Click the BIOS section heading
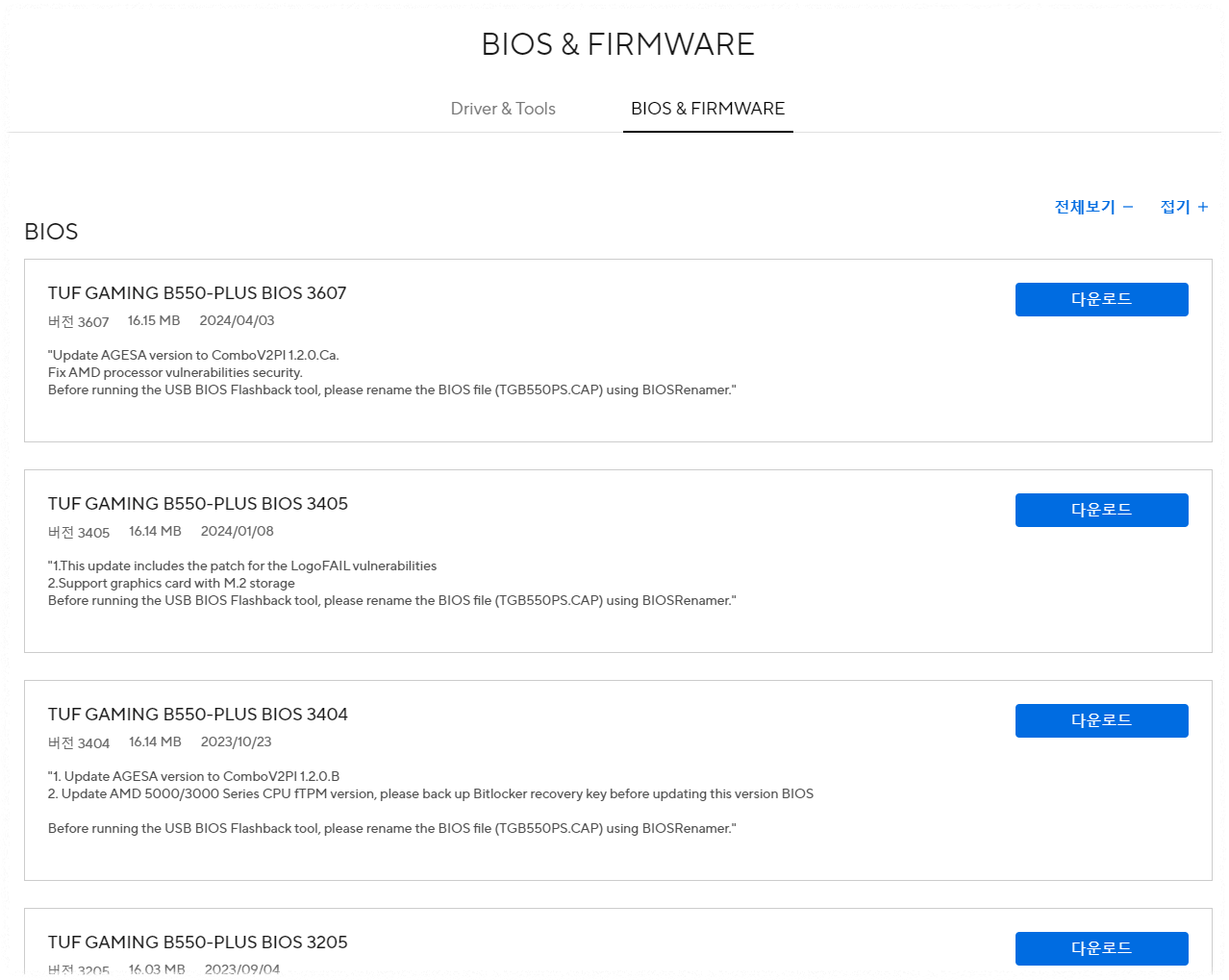 pyautogui.click(x=51, y=232)
